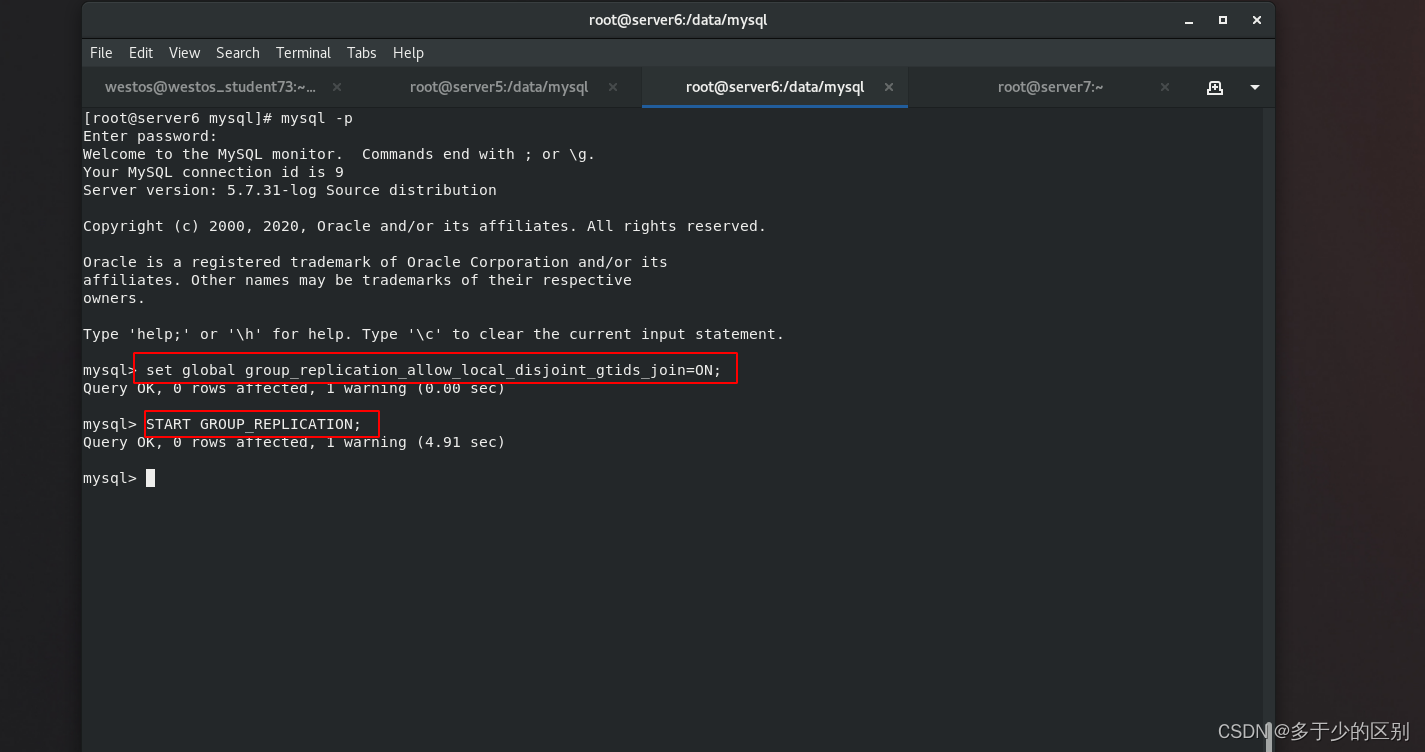The image size is (1425, 752).
Task: Click the 'mysql -p' command line
Action: [x=218, y=118]
